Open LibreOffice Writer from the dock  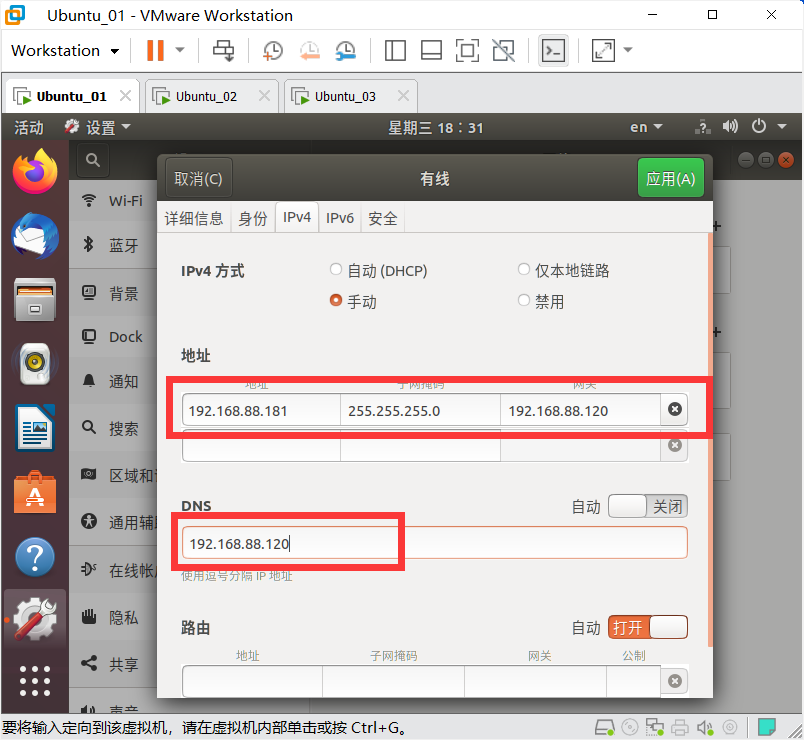[x=35, y=428]
